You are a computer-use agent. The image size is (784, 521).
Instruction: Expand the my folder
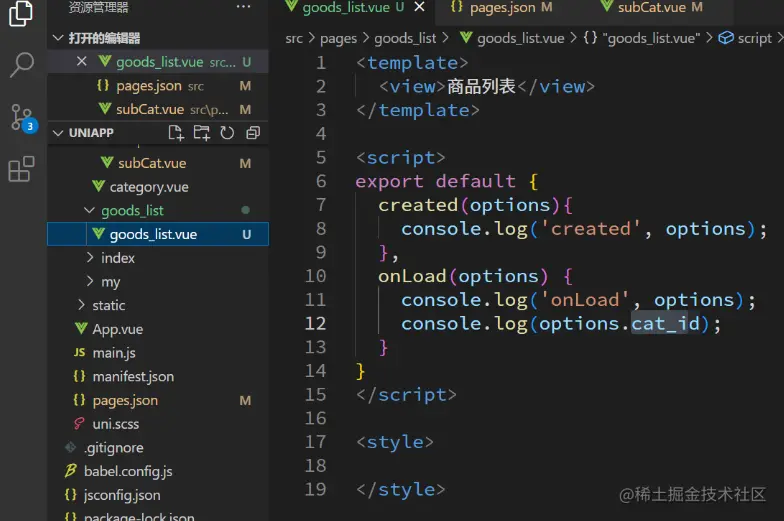pos(90,281)
